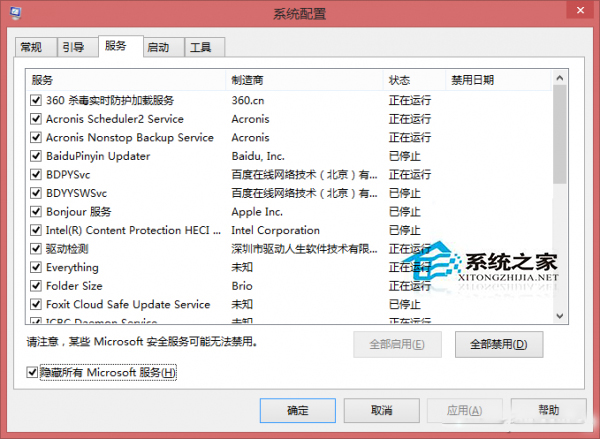Screen dimensions: 600x439
Task: Toggle Acronis Scheduler2 Service checkbox
Action: click(x=36, y=119)
